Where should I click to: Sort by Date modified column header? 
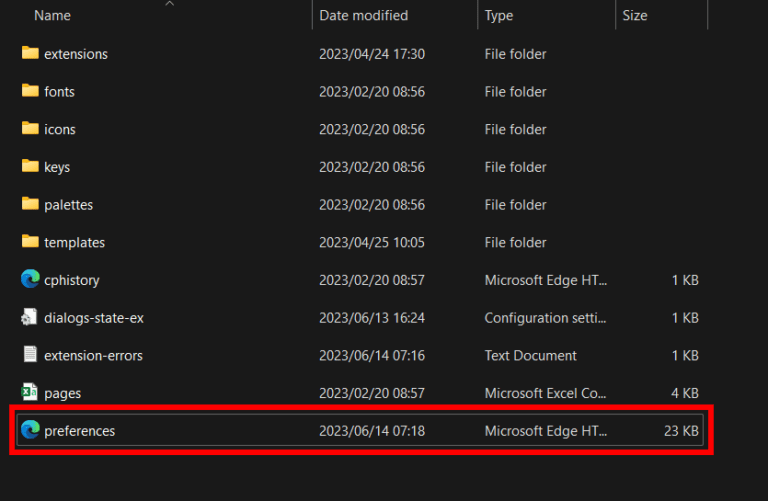pos(363,16)
